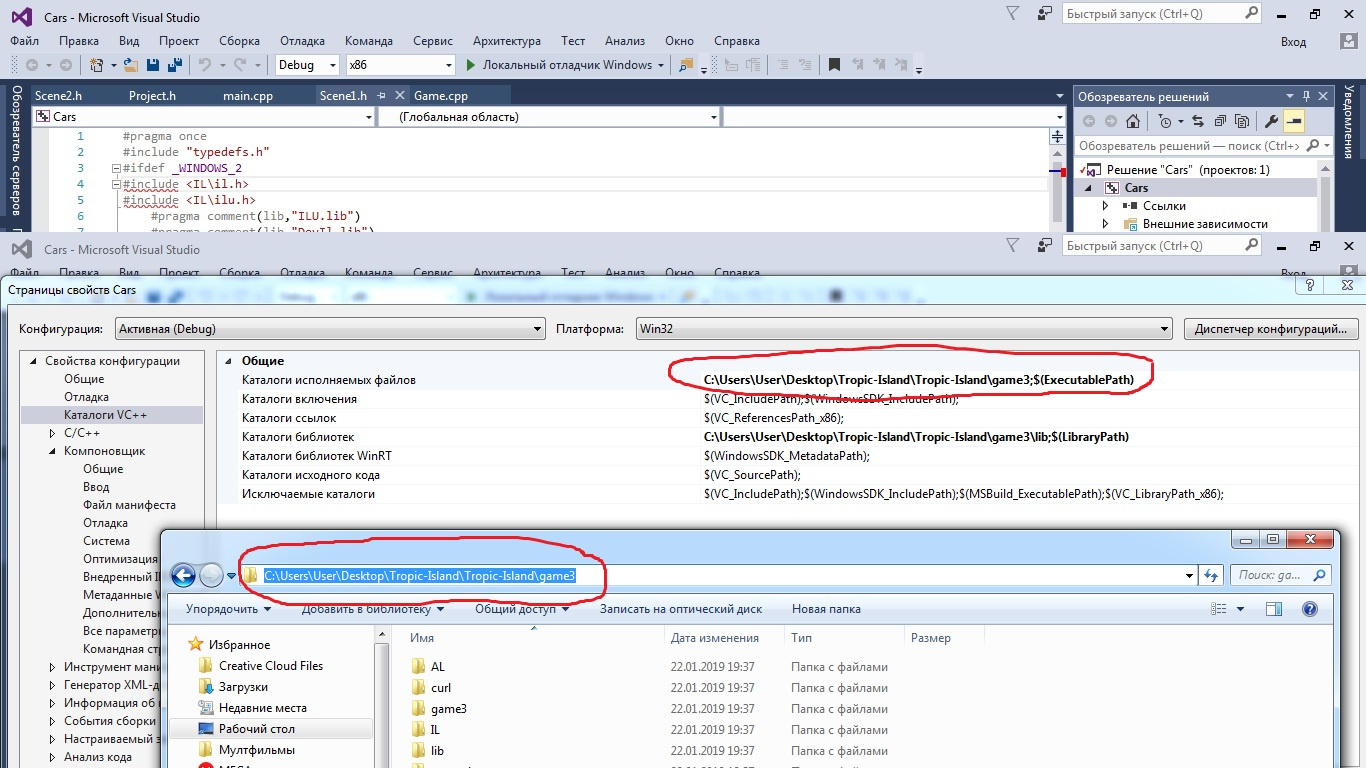The width and height of the screenshot is (1366, 768).
Task: Refresh the Explorer folder via the refresh icon
Action: 1211,575
